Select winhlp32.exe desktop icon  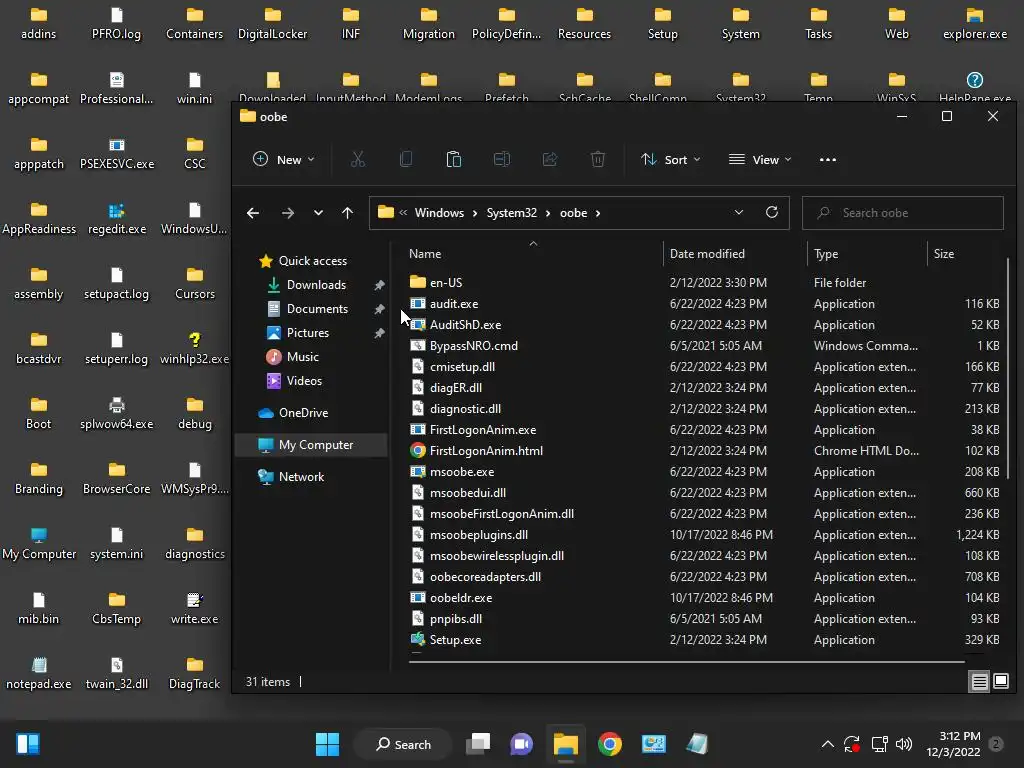[x=195, y=349]
